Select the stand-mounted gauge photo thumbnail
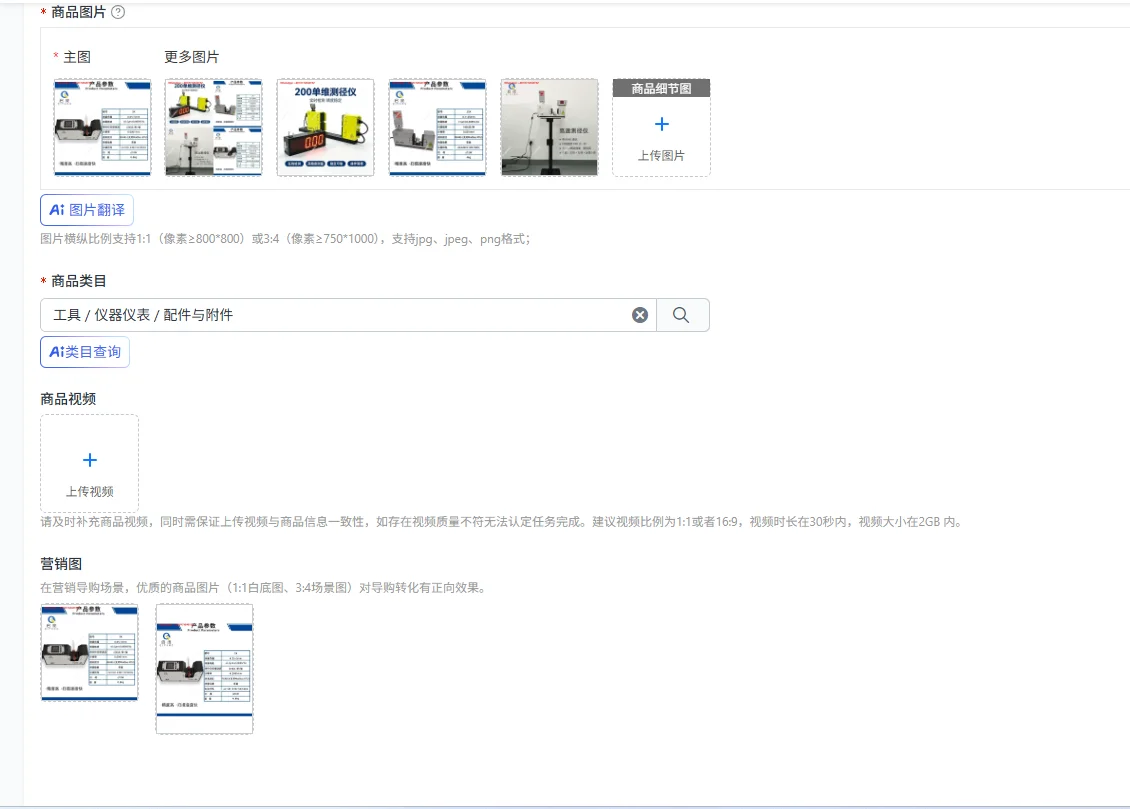 click(x=549, y=128)
